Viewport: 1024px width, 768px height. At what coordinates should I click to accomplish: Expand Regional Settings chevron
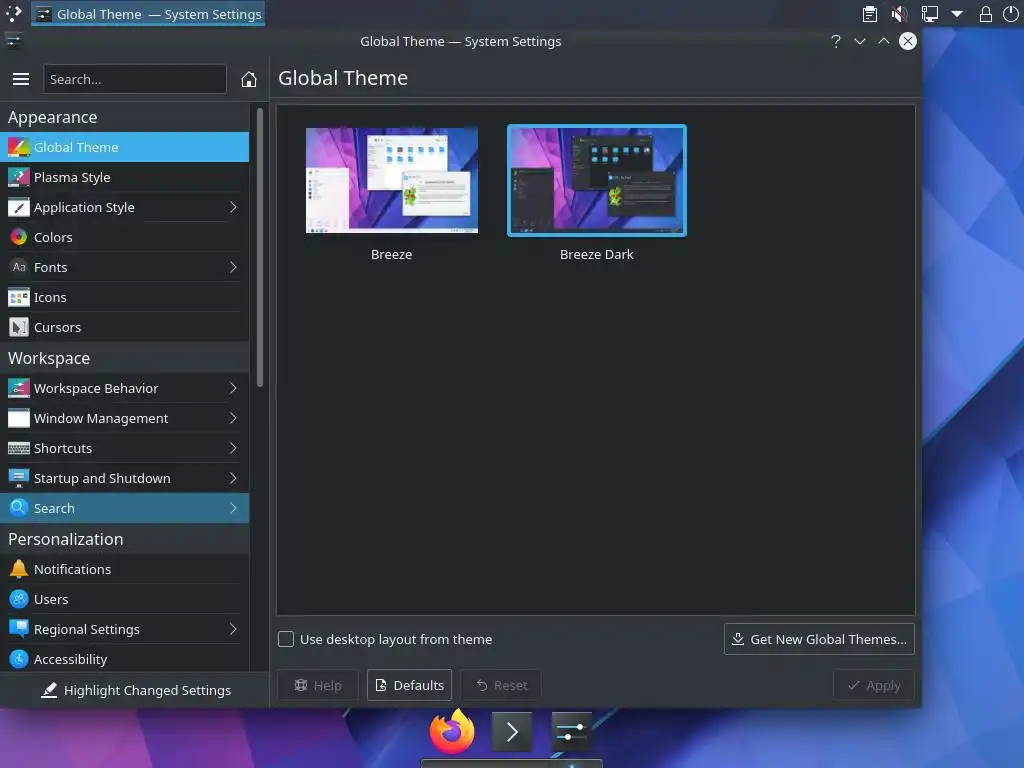[x=233, y=630]
